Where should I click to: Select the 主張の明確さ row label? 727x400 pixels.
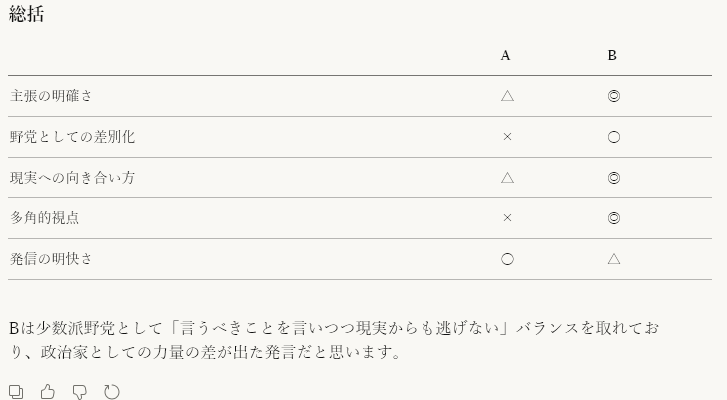(51, 96)
